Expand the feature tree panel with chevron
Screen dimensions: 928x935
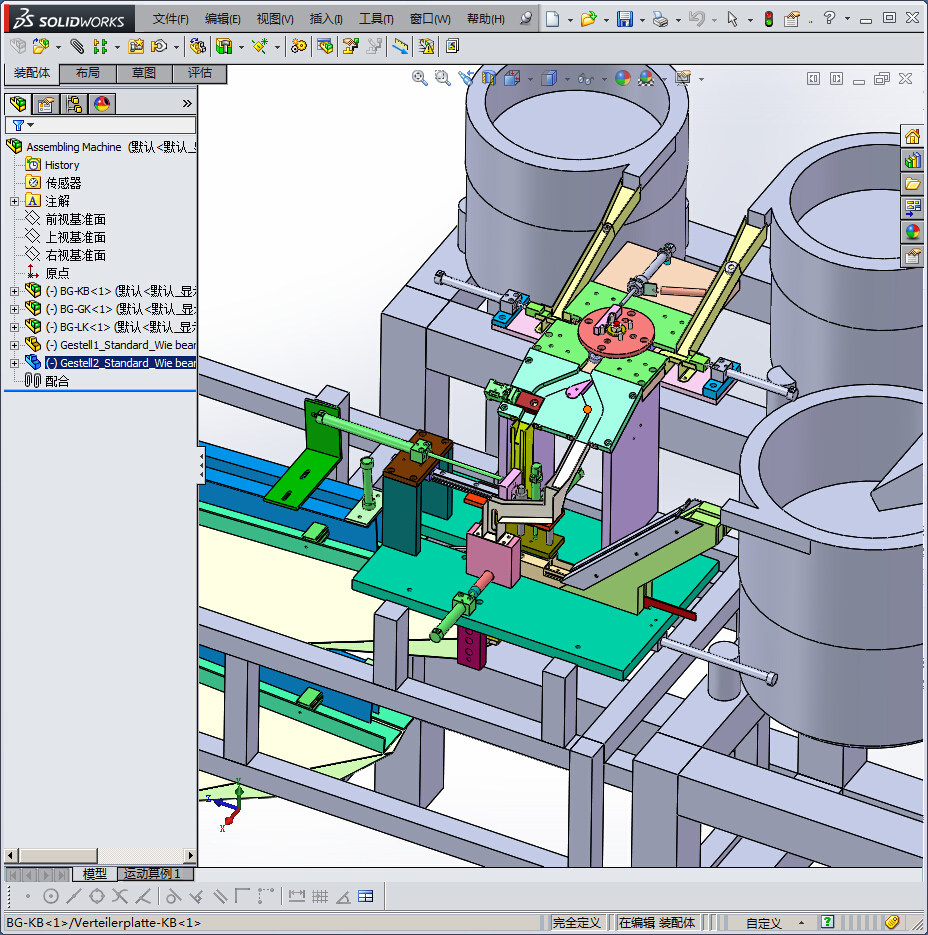(186, 104)
